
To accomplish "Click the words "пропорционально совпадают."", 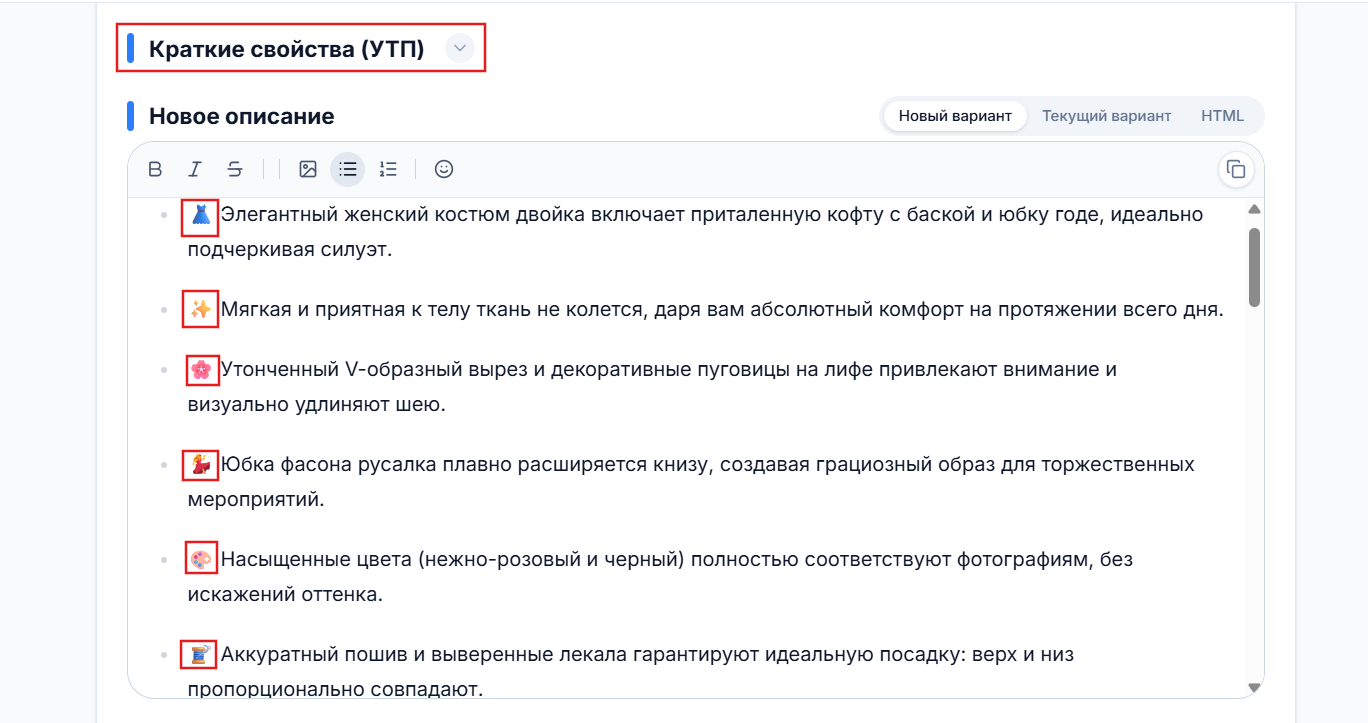I will pos(335,690).
